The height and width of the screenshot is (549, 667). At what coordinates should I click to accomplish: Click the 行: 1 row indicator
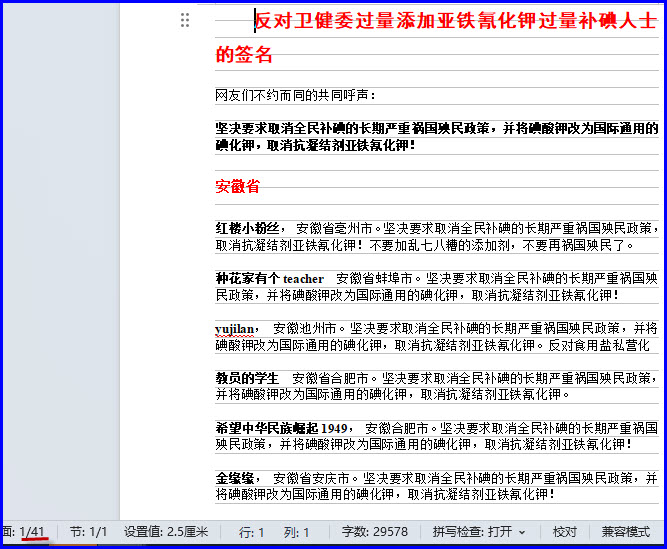(x=252, y=532)
